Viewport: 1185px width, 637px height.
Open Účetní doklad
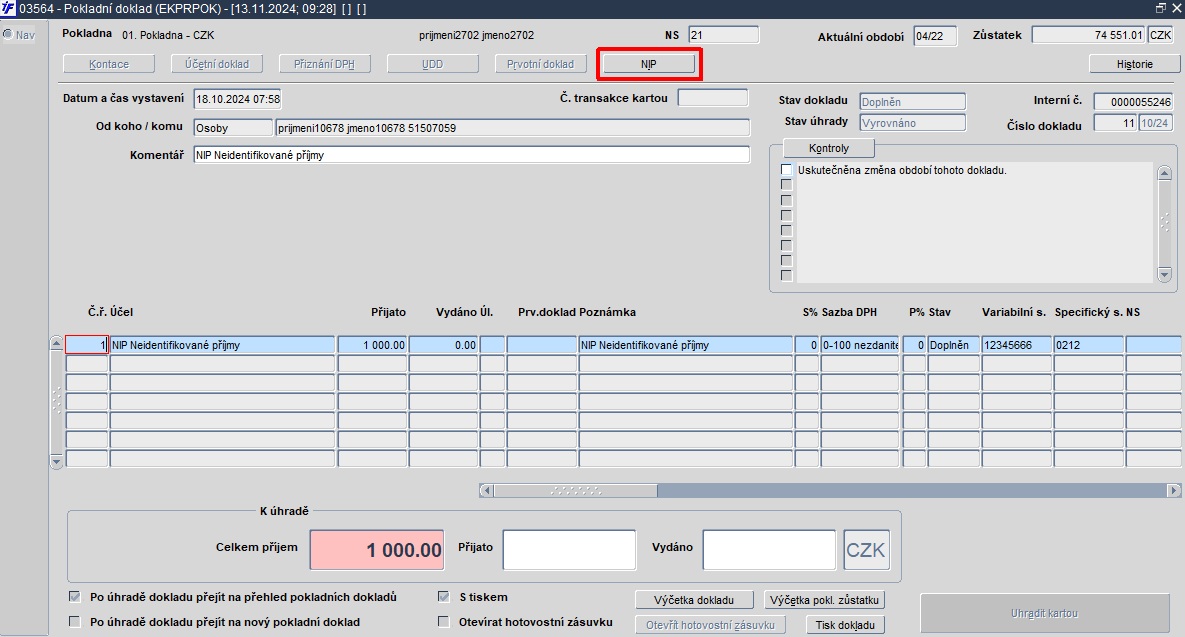pyautogui.click(x=217, y=64)
